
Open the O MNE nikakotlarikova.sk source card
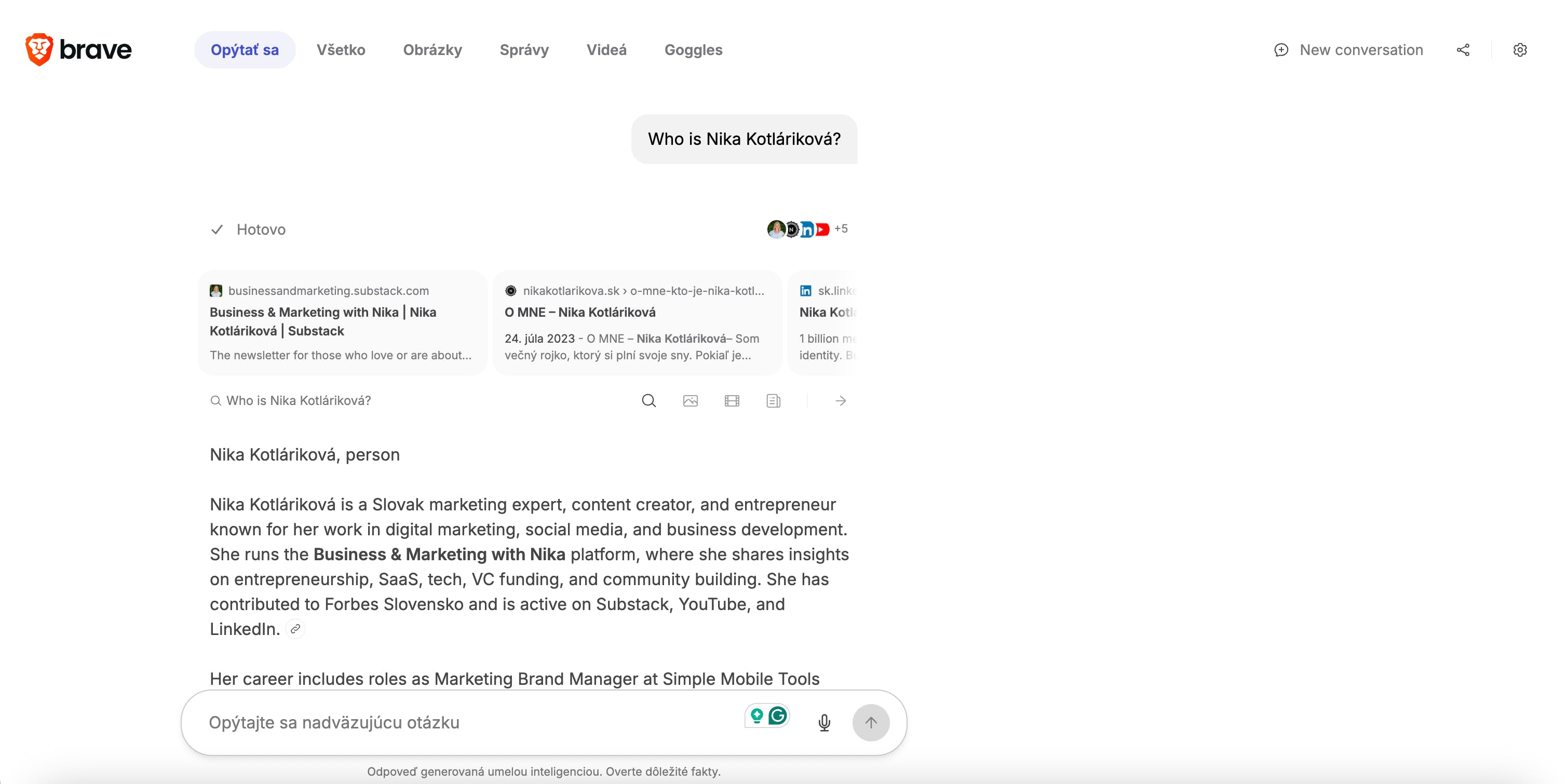[637, 322]
